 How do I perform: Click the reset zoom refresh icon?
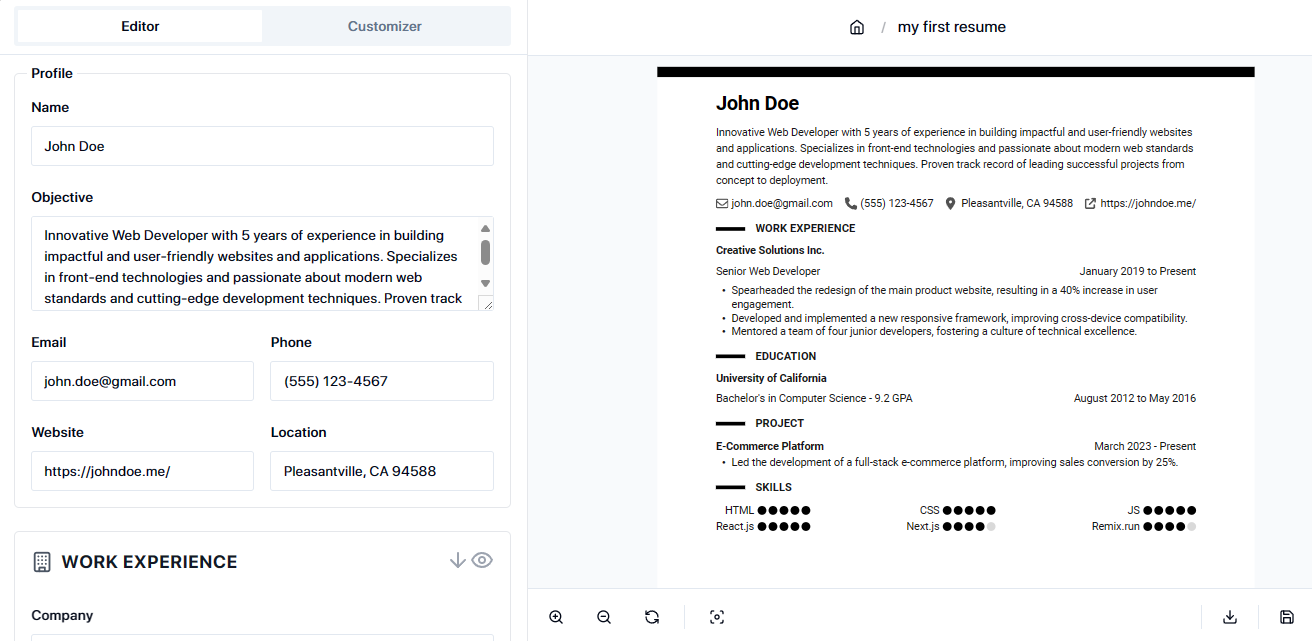click(x=652, y=617)
